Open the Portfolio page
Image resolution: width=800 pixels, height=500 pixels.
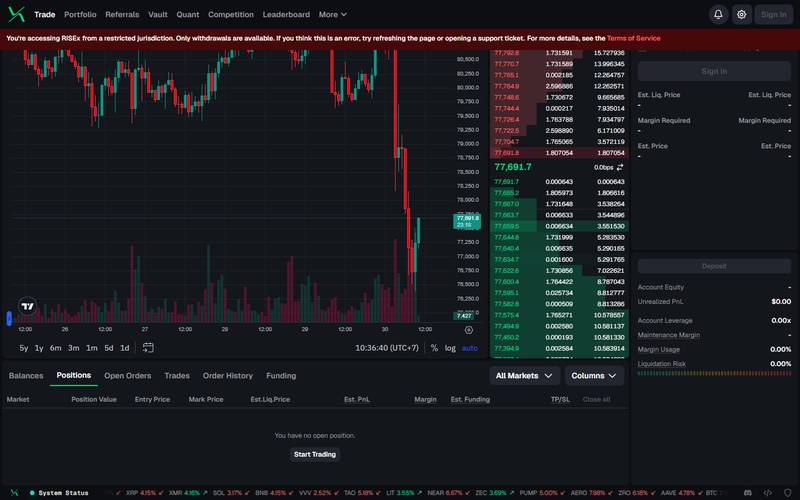click(x=80, y=15)
